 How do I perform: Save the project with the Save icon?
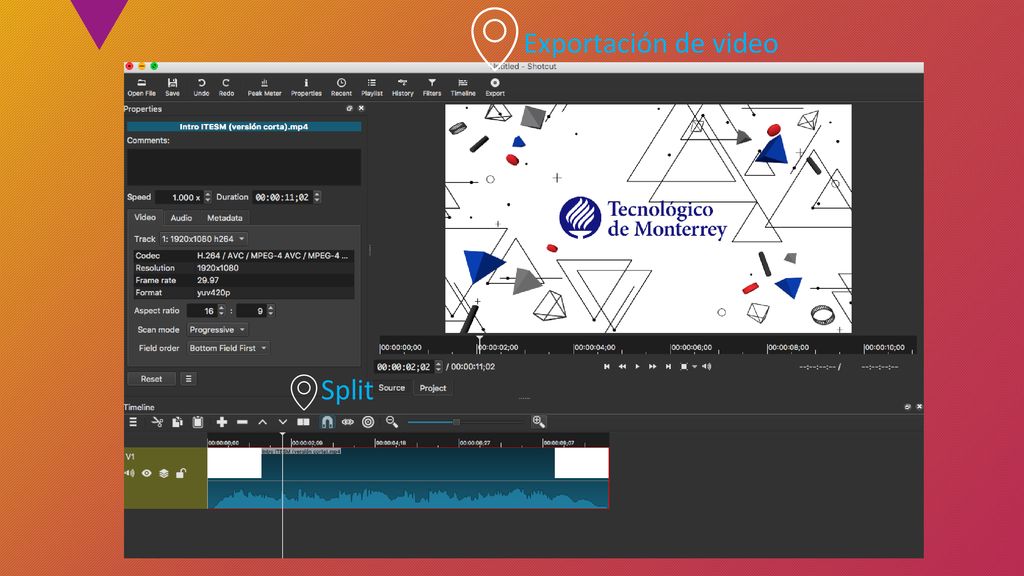(x=172, y=88)
